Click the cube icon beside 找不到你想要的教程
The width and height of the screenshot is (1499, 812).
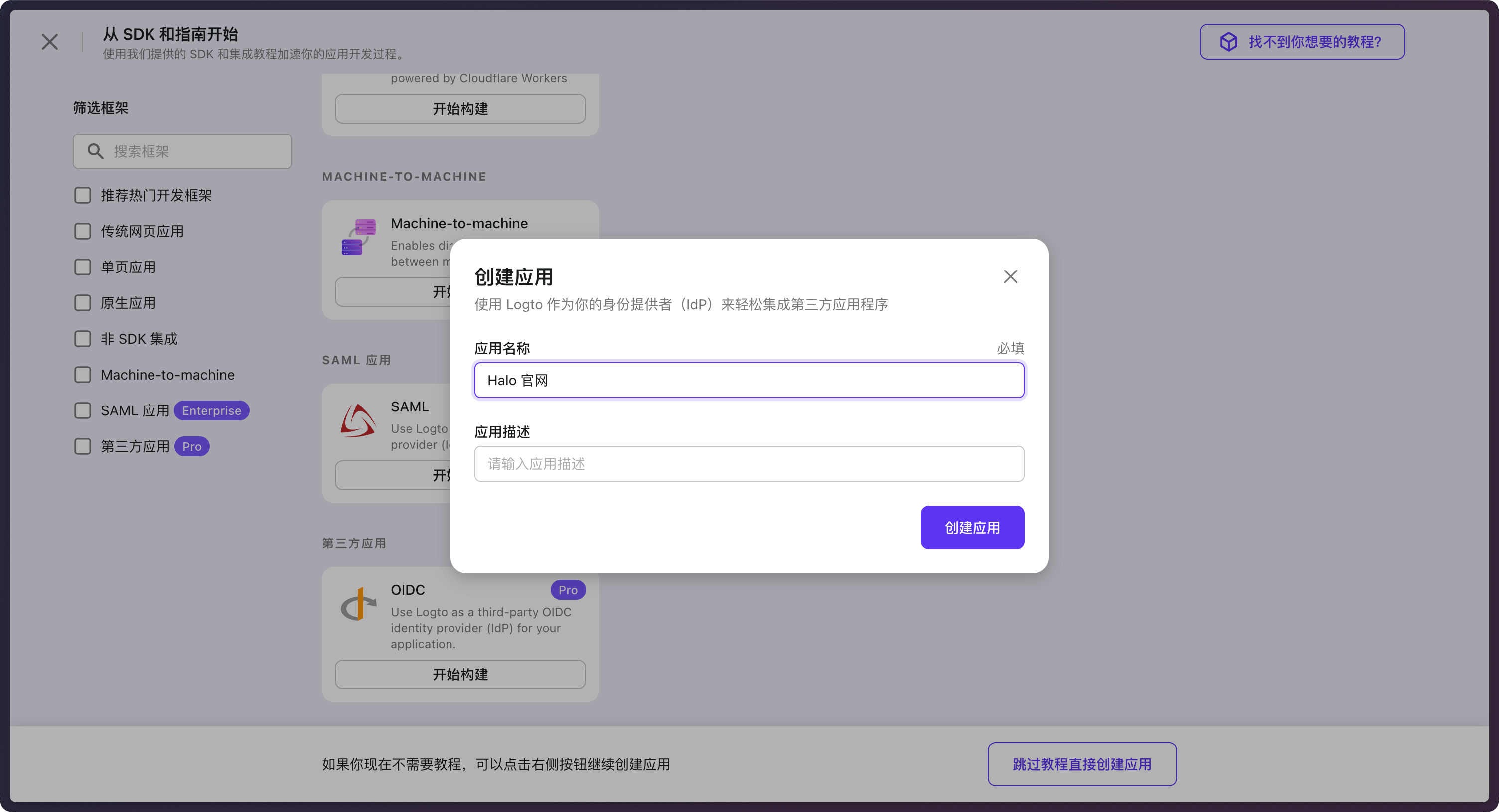[1228, 41]
